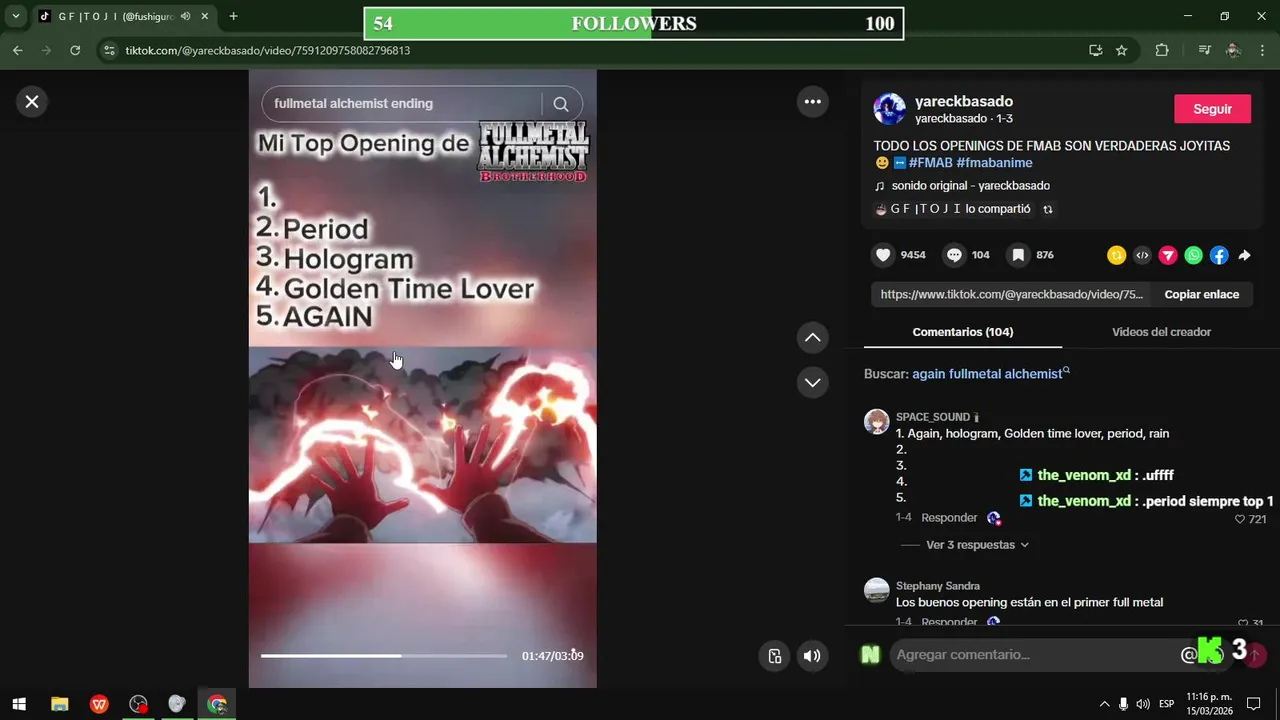
Task: Open the media controls icon in the Chrome toolbar
Action: pyautogui.click(x=1204, y=50)
